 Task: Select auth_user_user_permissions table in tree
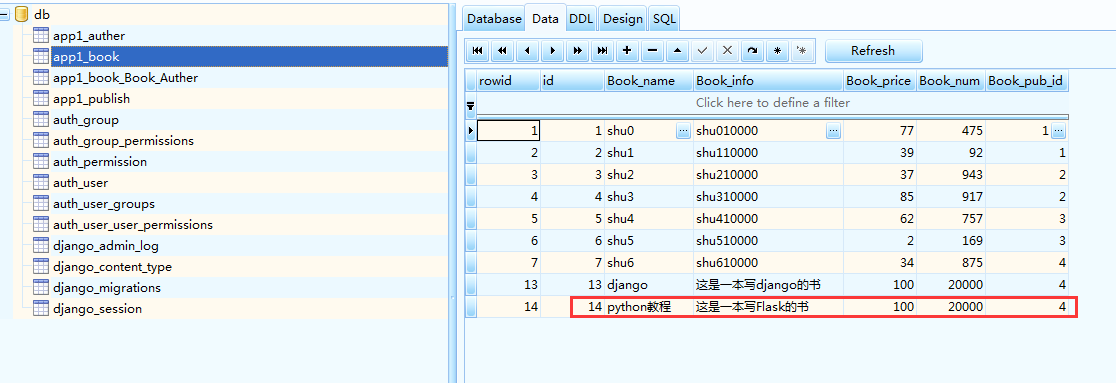133,225
